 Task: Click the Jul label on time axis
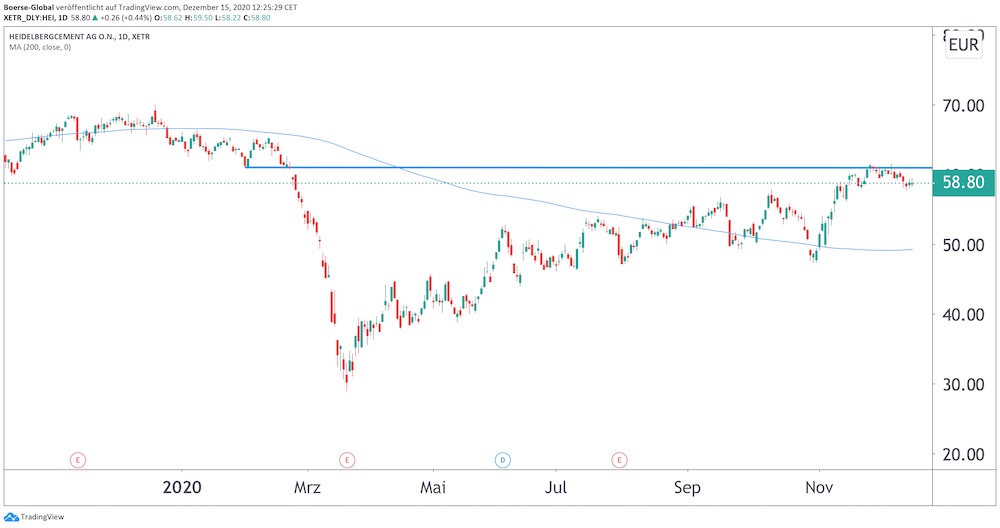[555, 488]
